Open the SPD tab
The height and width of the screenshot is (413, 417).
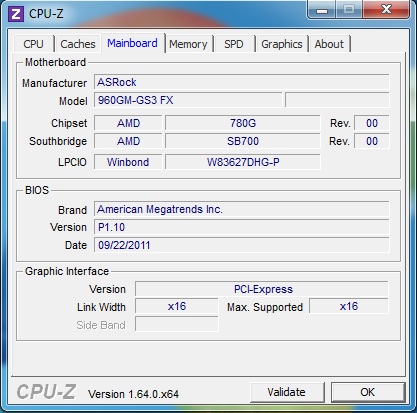pos(234,44)
